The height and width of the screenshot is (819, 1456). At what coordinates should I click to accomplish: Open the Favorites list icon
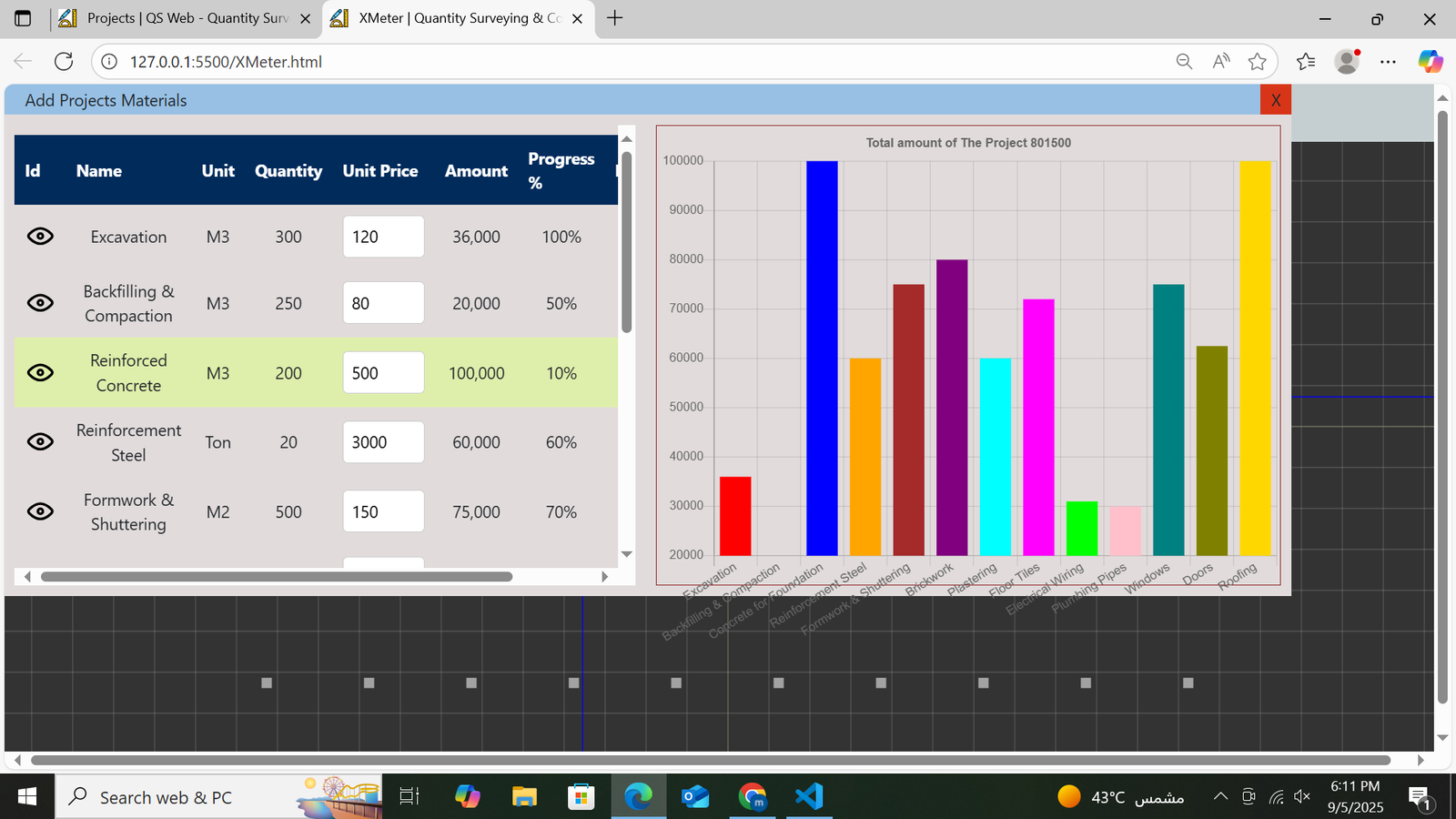(x=1306, y=62)
